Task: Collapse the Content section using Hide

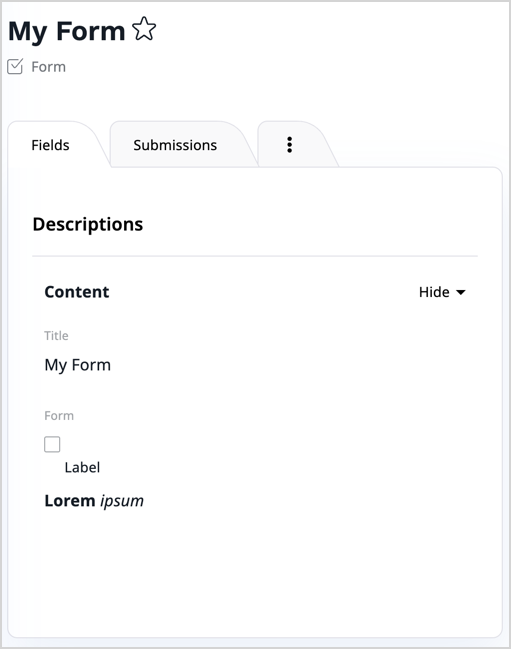Action: 442,292
